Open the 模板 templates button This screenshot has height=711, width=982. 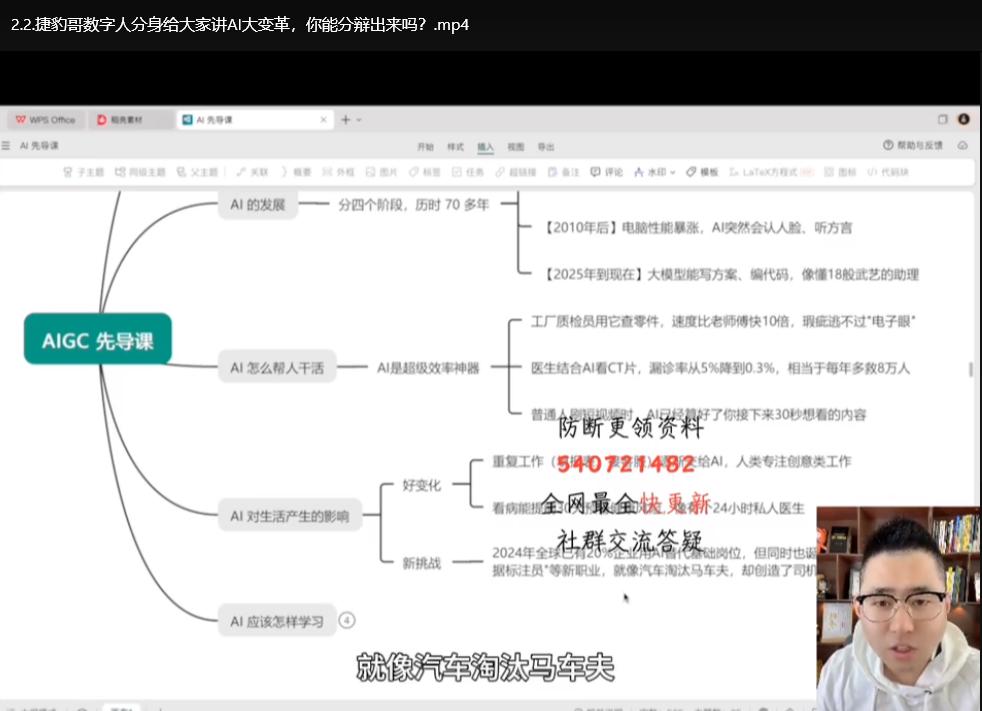[x=702, y=172]
